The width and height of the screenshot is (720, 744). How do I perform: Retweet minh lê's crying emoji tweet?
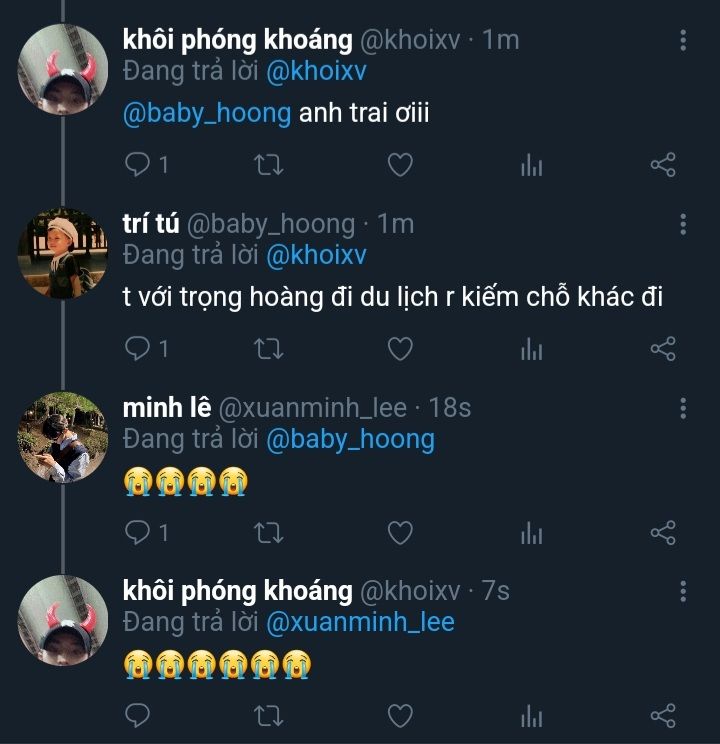(269, 532)
